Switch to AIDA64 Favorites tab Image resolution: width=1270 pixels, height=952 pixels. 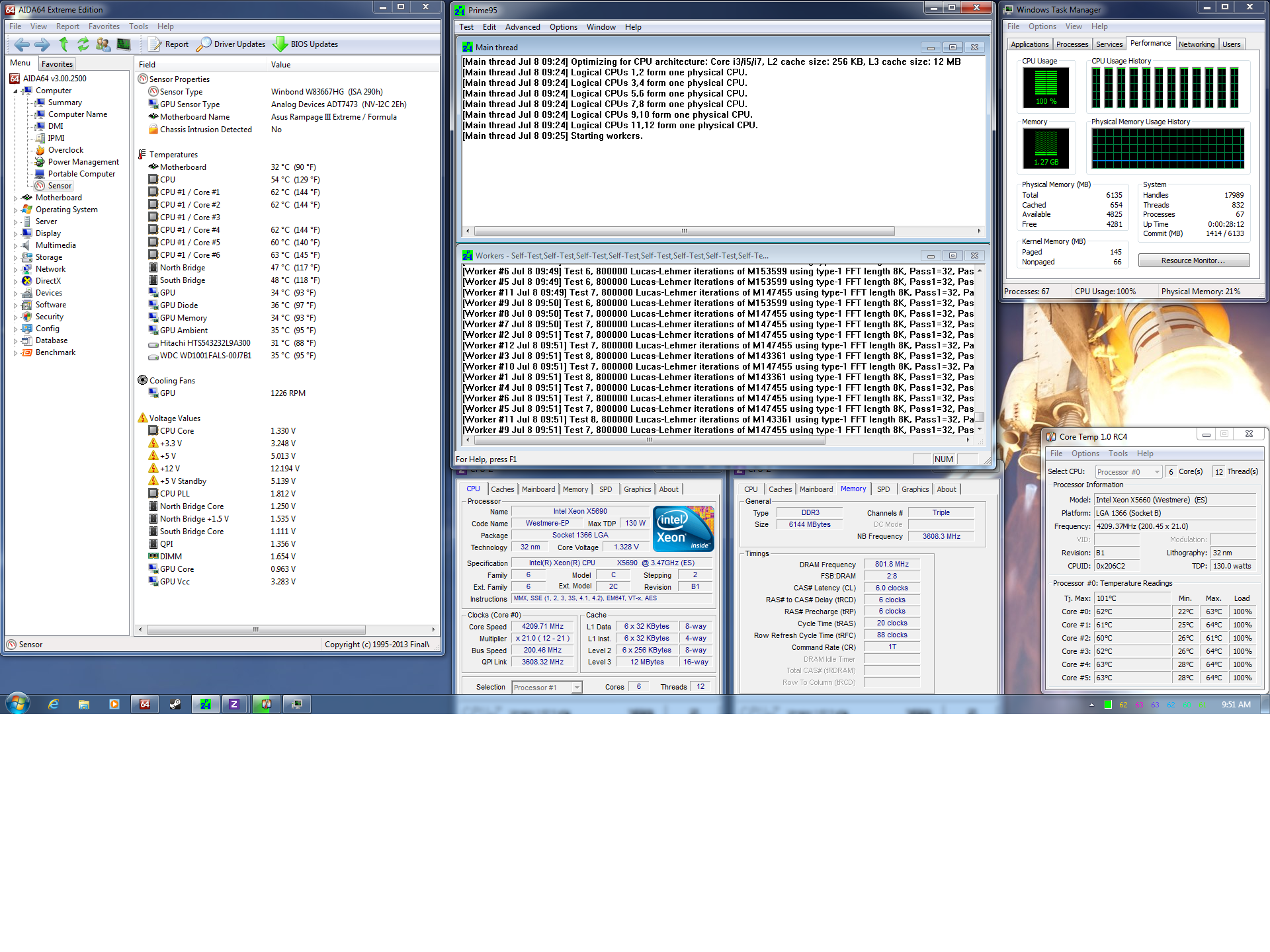(57, 64)
